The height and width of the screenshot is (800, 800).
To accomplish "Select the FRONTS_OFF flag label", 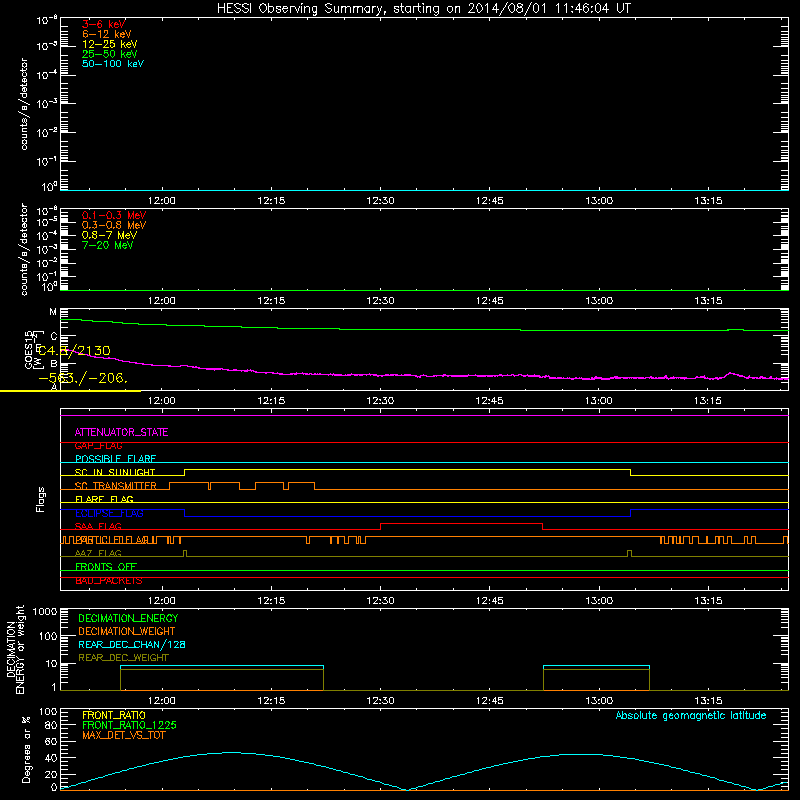I will pyautogui.click(x=106, y=567).
